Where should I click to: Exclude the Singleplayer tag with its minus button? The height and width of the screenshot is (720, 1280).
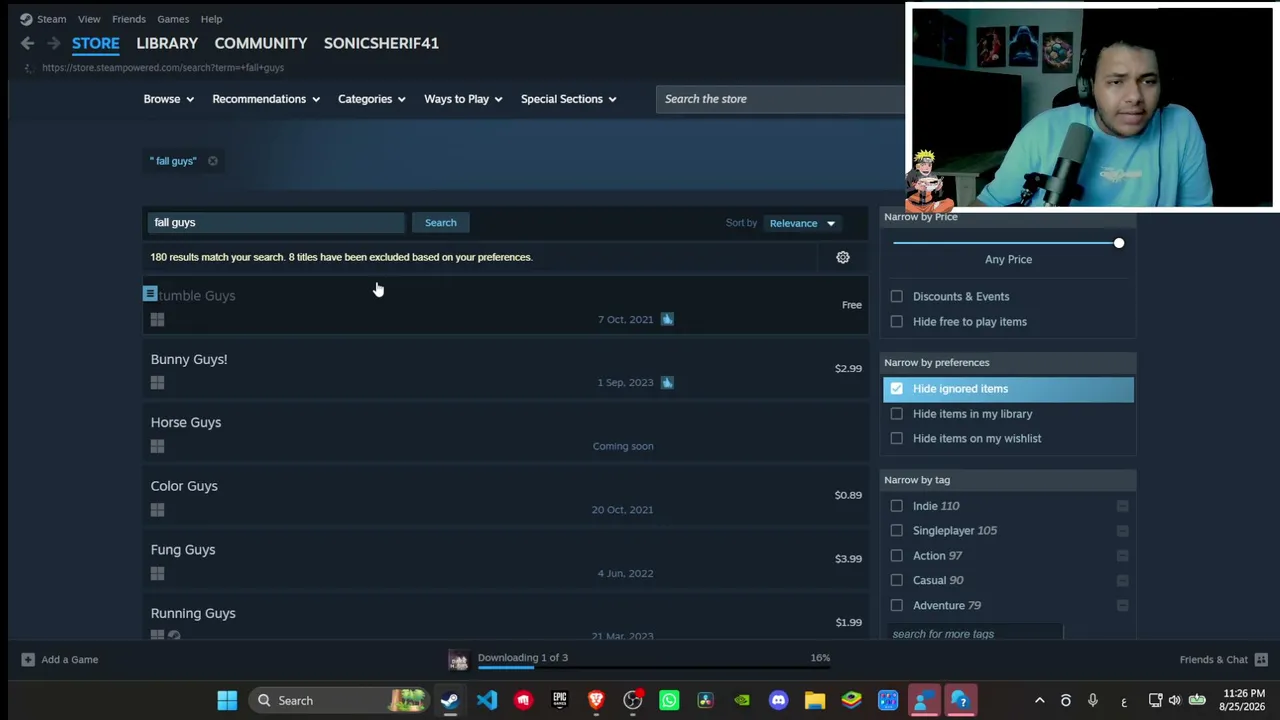pos(1122,531)
